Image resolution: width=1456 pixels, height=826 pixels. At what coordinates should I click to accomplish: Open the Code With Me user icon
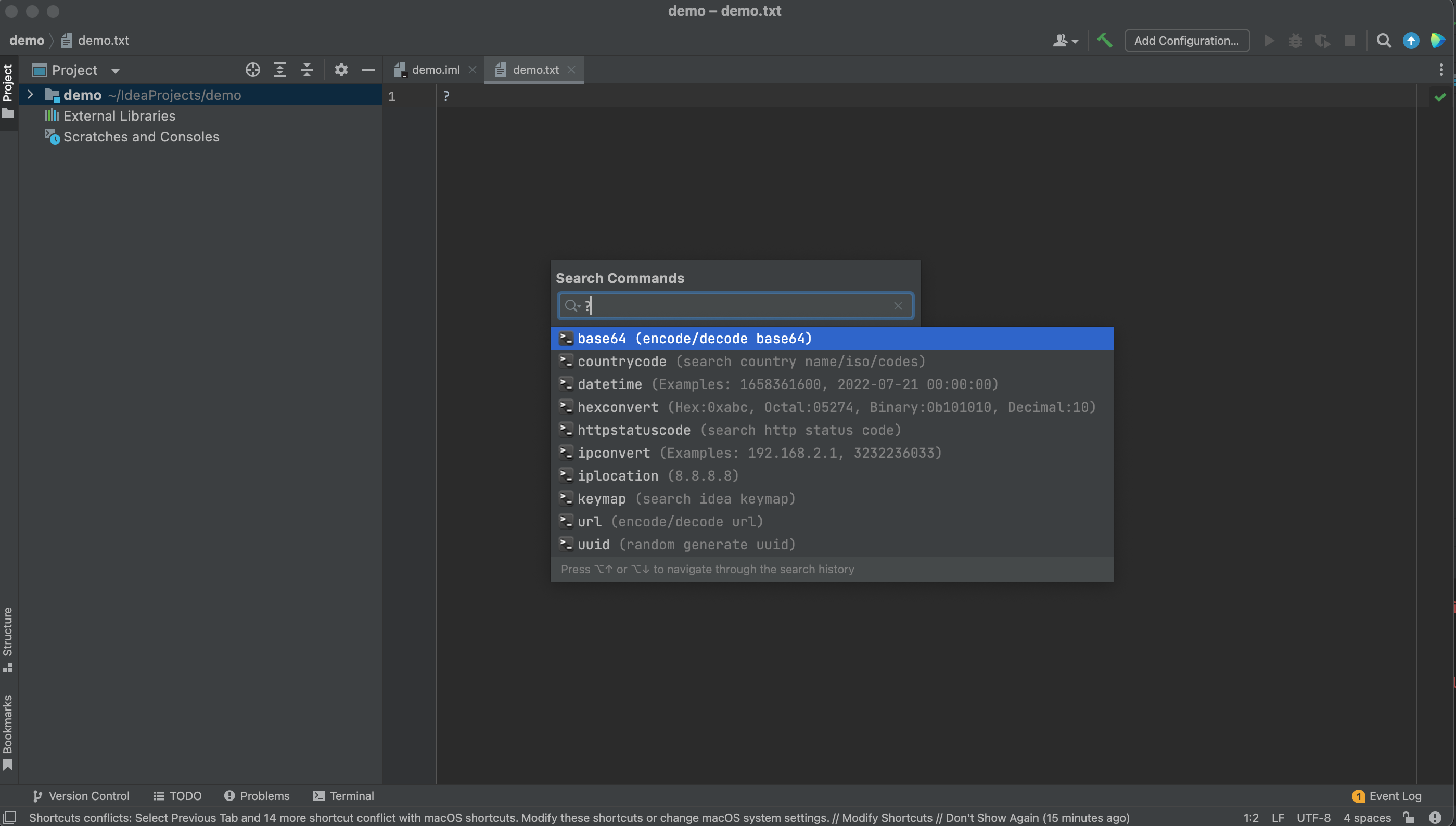1065,40
